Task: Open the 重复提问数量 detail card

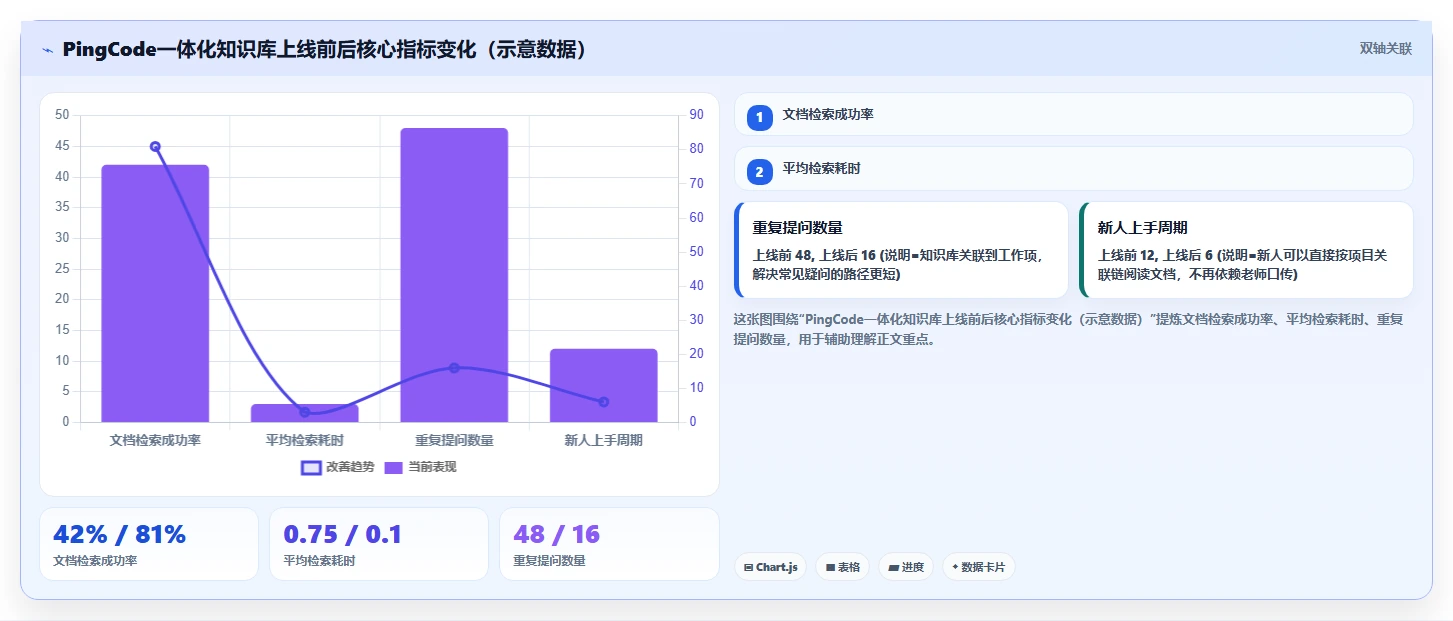Action: [x=901, y=250]
